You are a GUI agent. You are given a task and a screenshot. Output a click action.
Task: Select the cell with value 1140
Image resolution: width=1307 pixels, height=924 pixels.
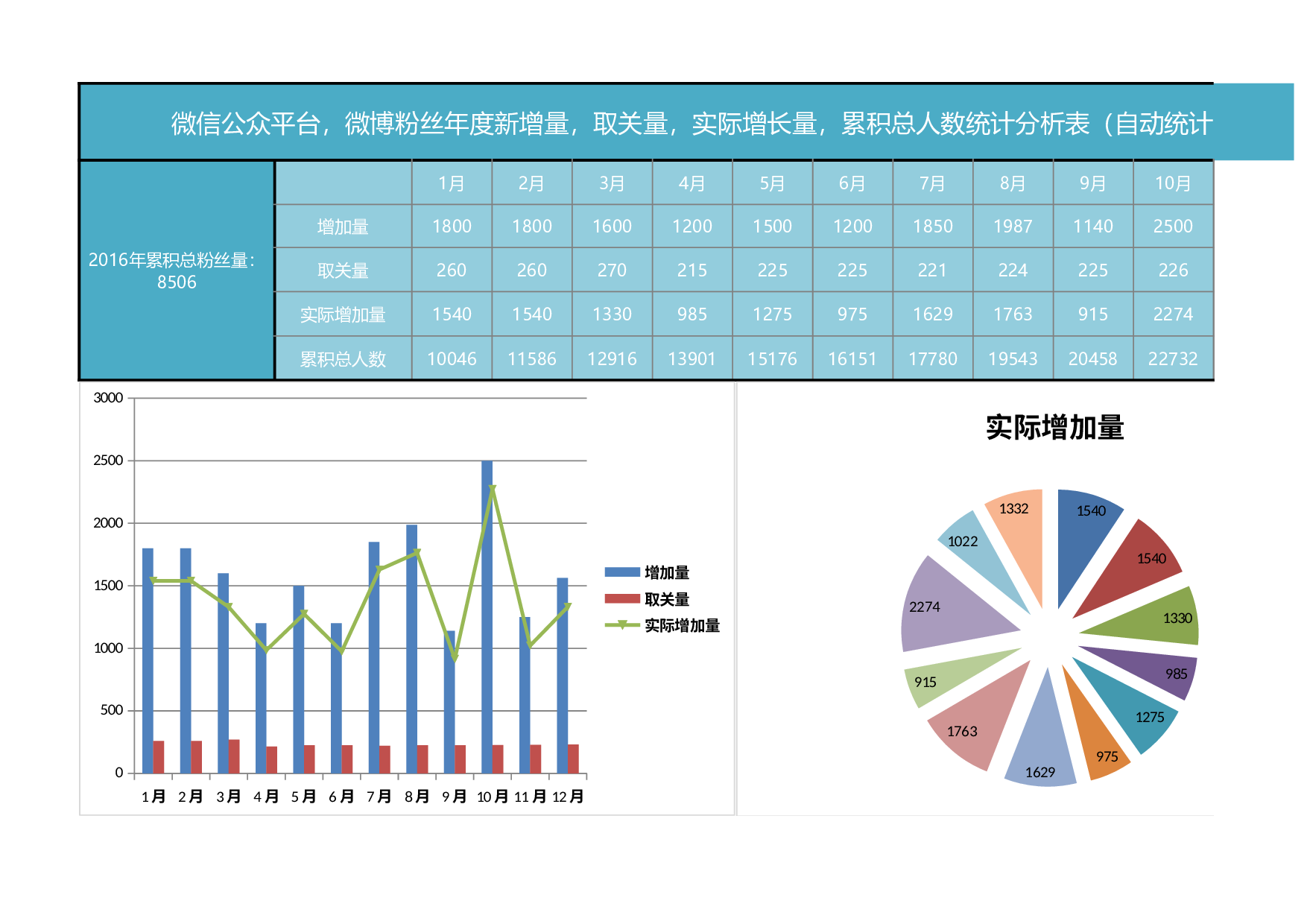point(1093,227)
